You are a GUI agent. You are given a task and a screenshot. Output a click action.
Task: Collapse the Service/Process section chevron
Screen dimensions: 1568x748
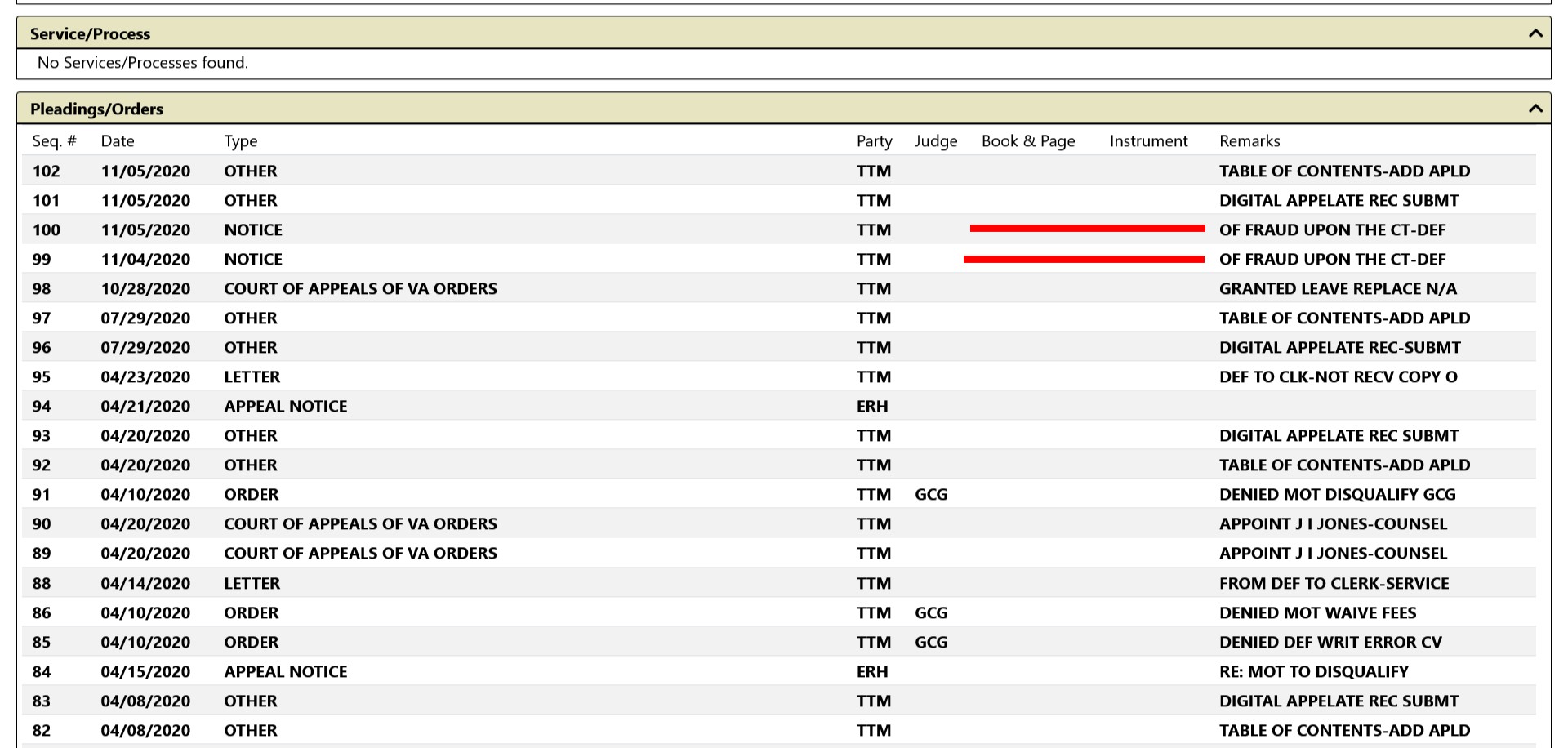(1535, 33)
